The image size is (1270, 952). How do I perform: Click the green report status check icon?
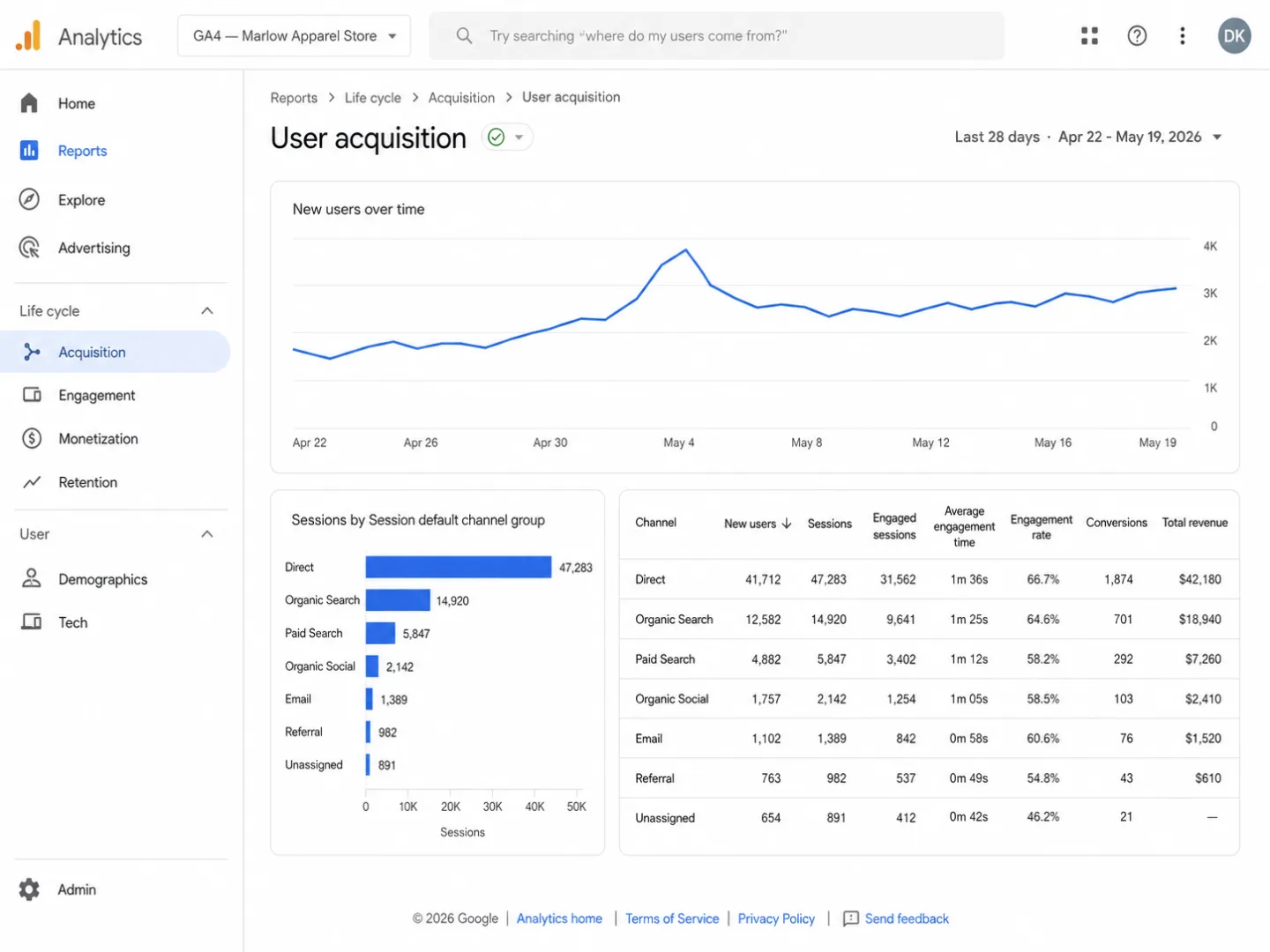(x=497, y=138)
